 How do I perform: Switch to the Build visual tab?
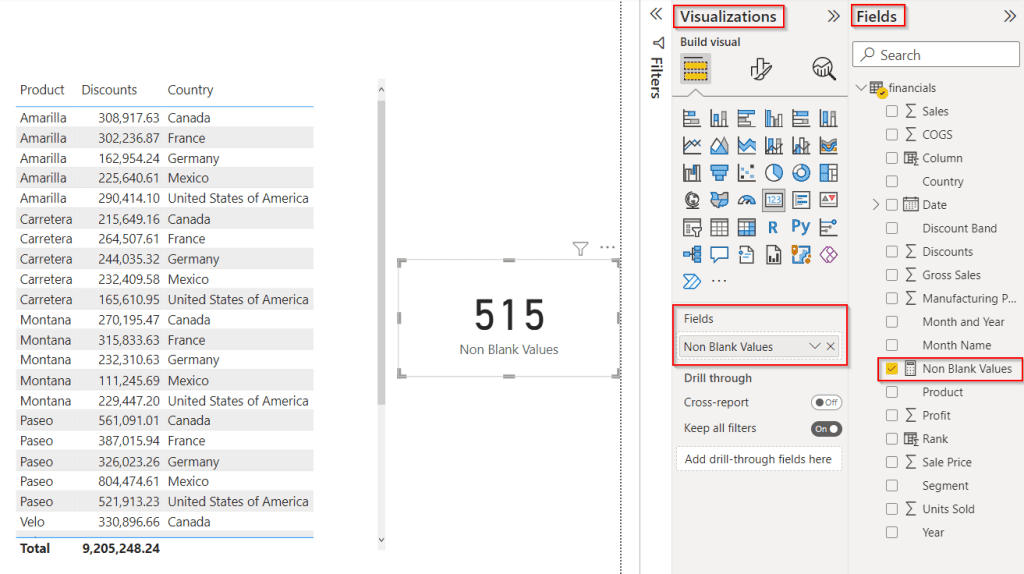pos(696,69)
